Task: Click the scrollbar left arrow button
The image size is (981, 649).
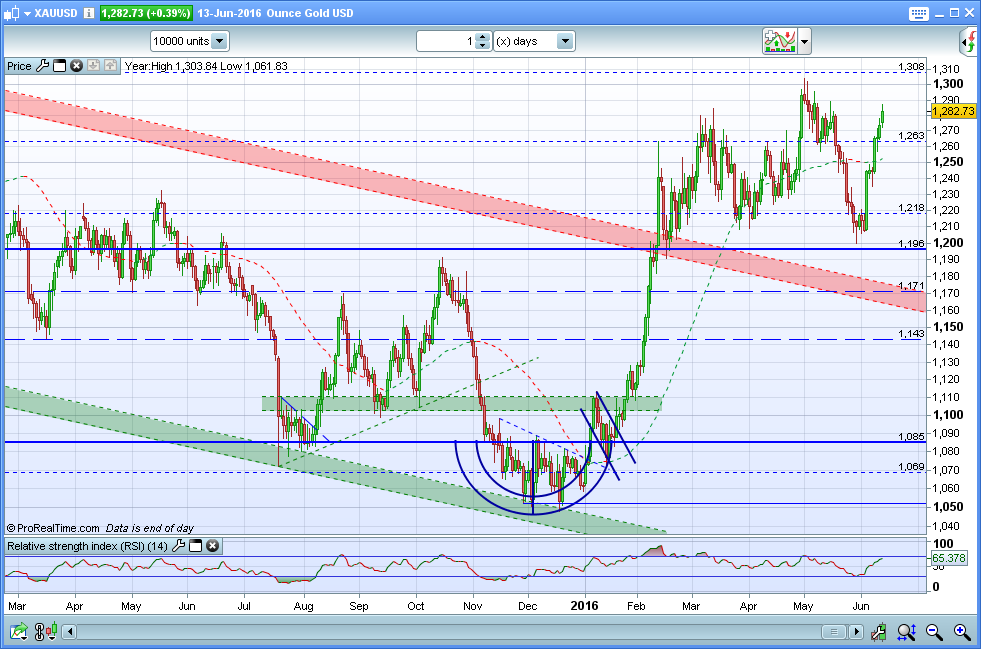Action: (69, 631)
